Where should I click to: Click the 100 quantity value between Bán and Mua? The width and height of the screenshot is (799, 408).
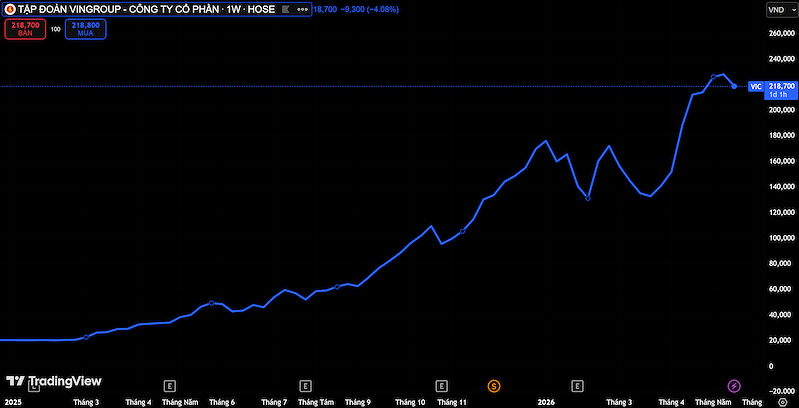click(x=56, y=30)
